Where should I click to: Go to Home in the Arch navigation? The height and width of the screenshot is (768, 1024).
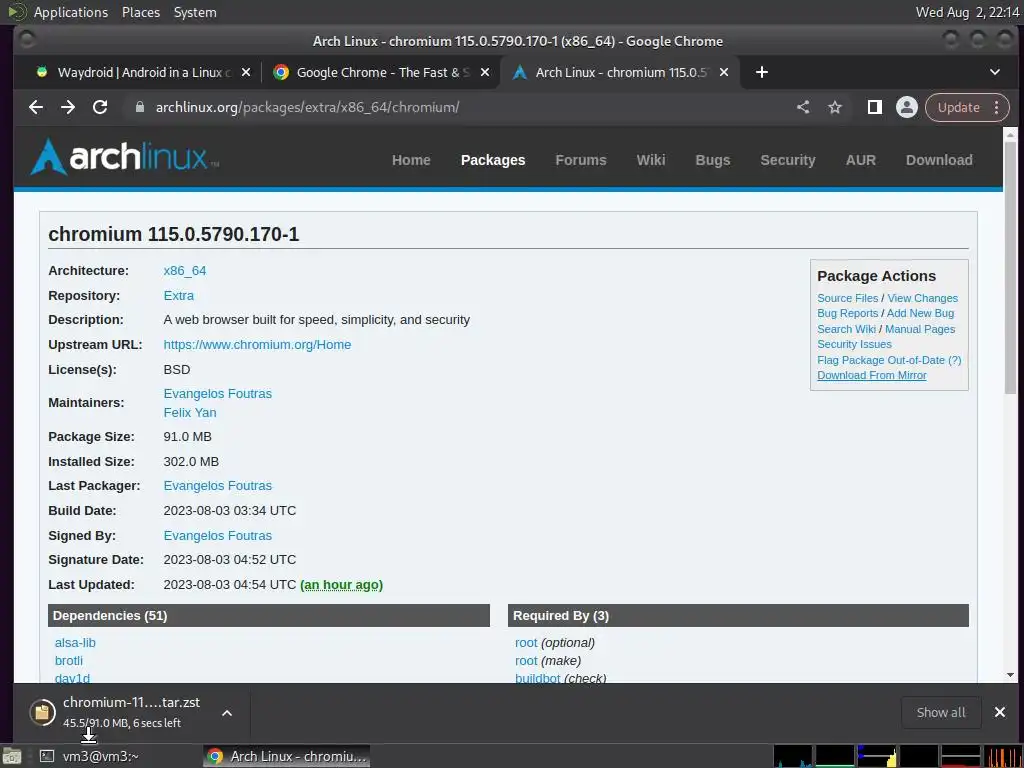pos(411,160)
